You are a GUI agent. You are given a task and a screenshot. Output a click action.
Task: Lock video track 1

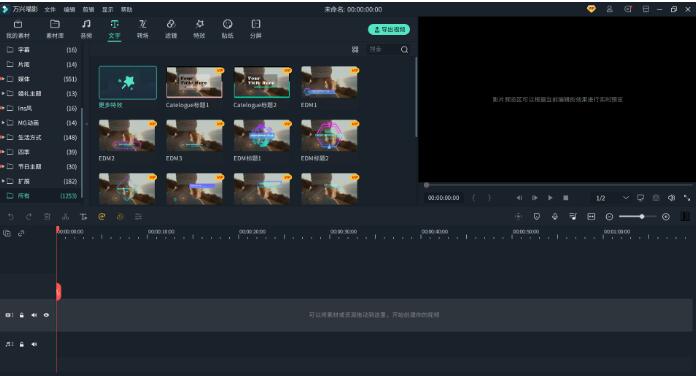click(22, 315)
